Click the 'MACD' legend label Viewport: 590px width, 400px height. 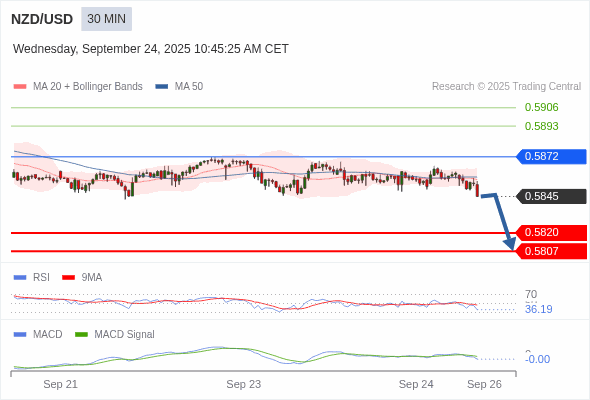point(48,335)
